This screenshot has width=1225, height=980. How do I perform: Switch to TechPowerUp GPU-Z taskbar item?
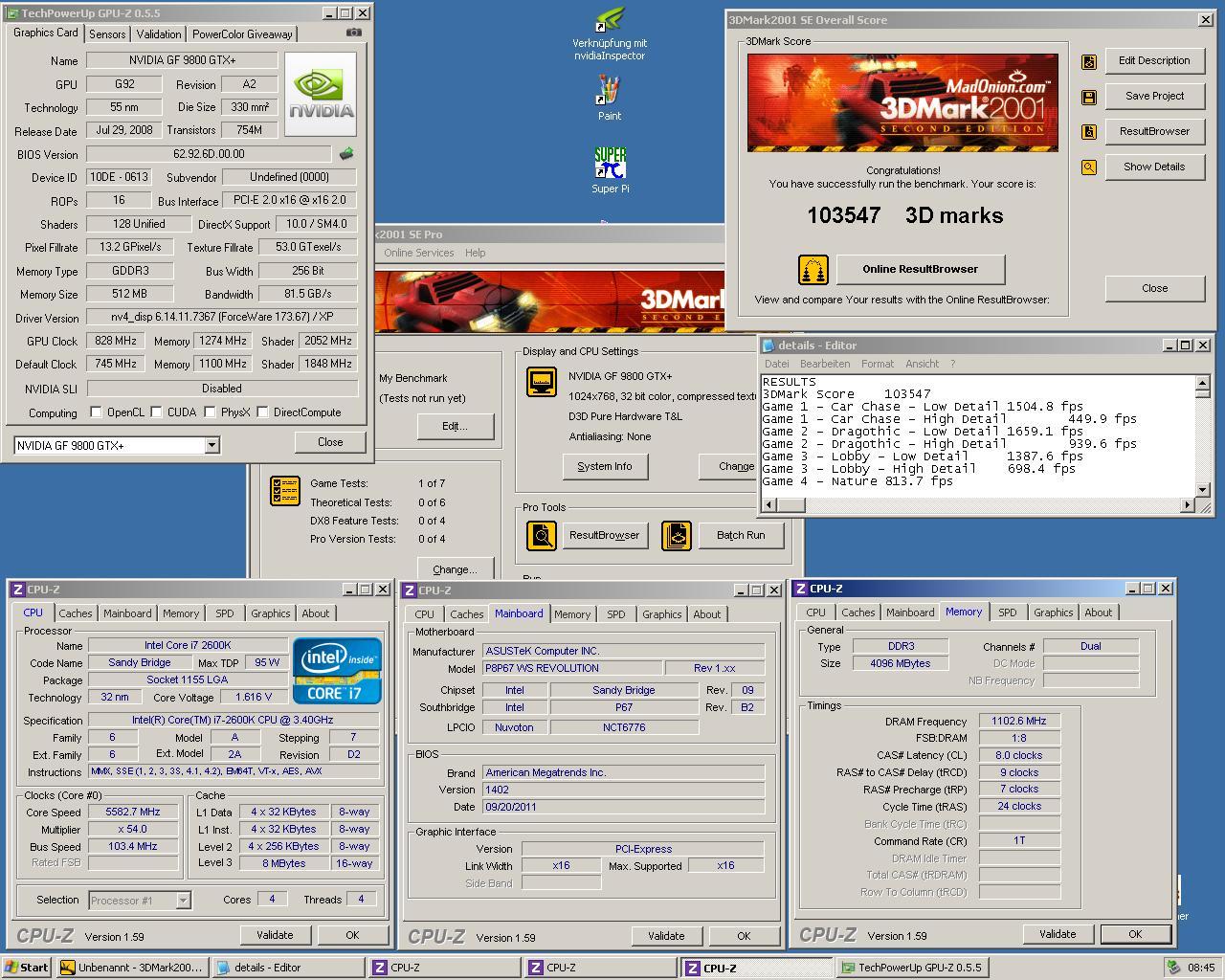tap(912, 968)
